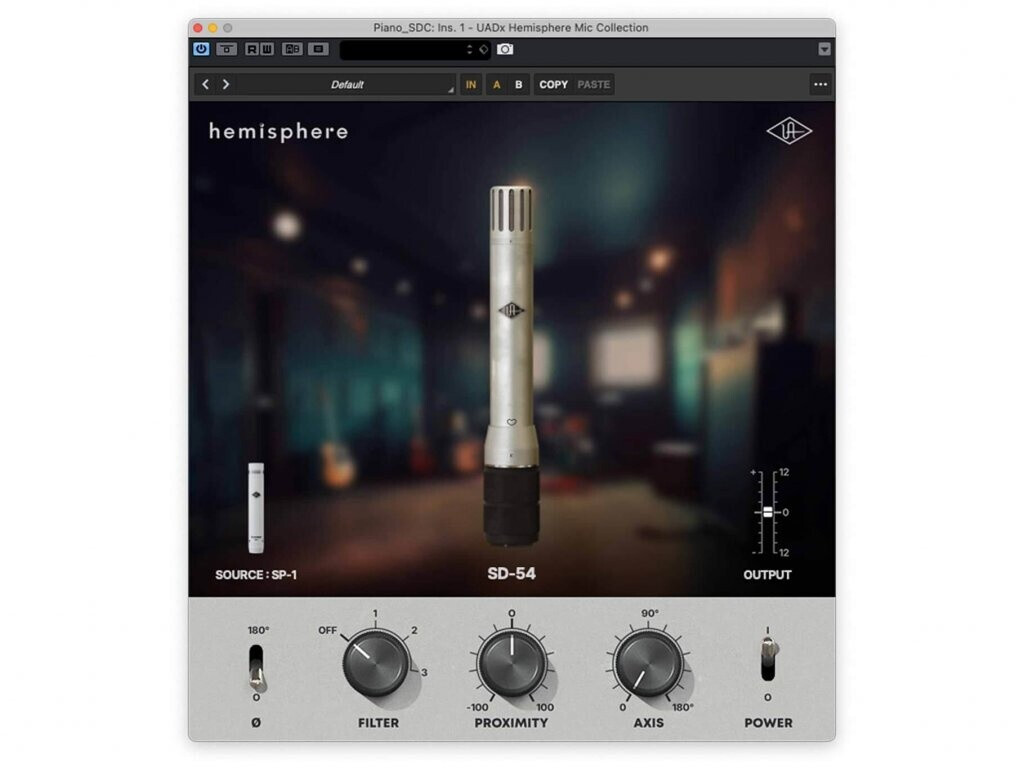Open the Default preset dropdown
This screenshot has height=768, width=1016.
click(347, 85)
